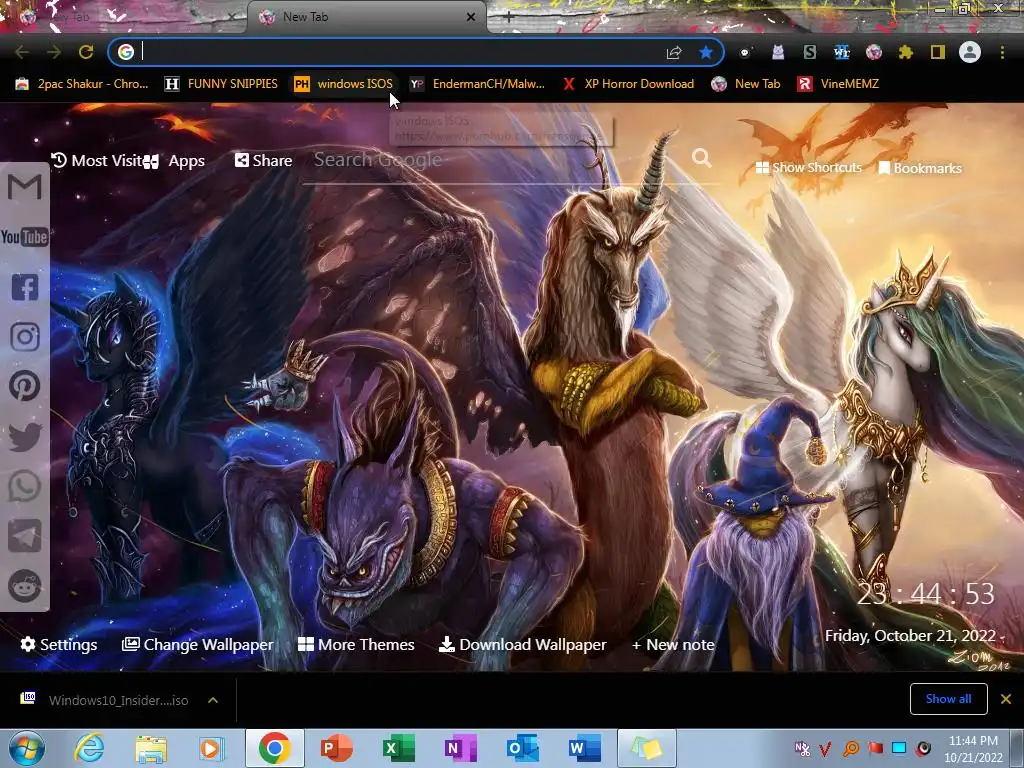Open OneNote from taskbar
Image resolution: width=1024 pixels, height=768 pixels.
pos(460,748)
